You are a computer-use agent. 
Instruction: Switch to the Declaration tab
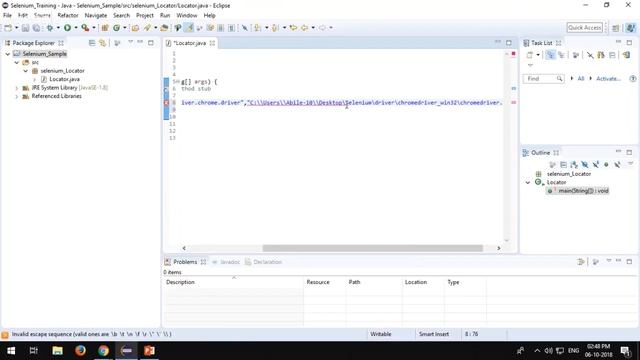click(x=264, y=262)
